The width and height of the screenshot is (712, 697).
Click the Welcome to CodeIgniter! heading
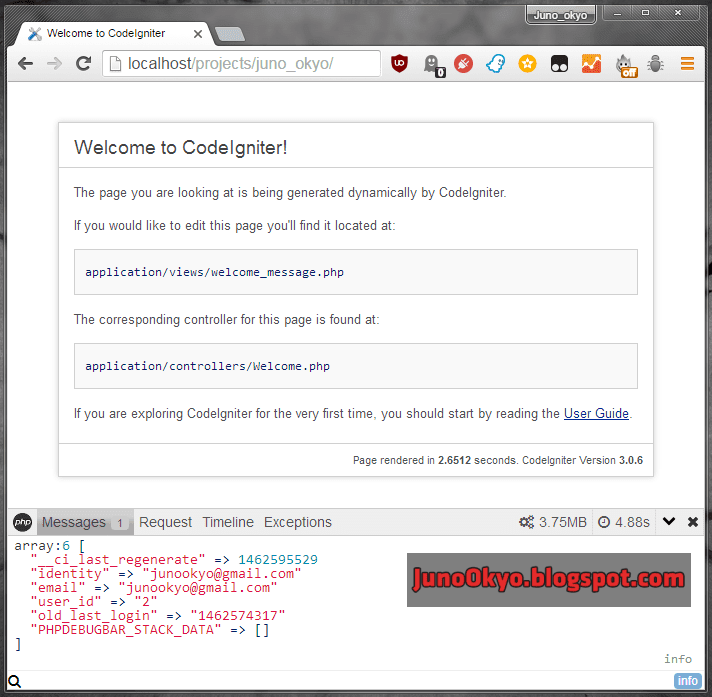click(181, 147)
